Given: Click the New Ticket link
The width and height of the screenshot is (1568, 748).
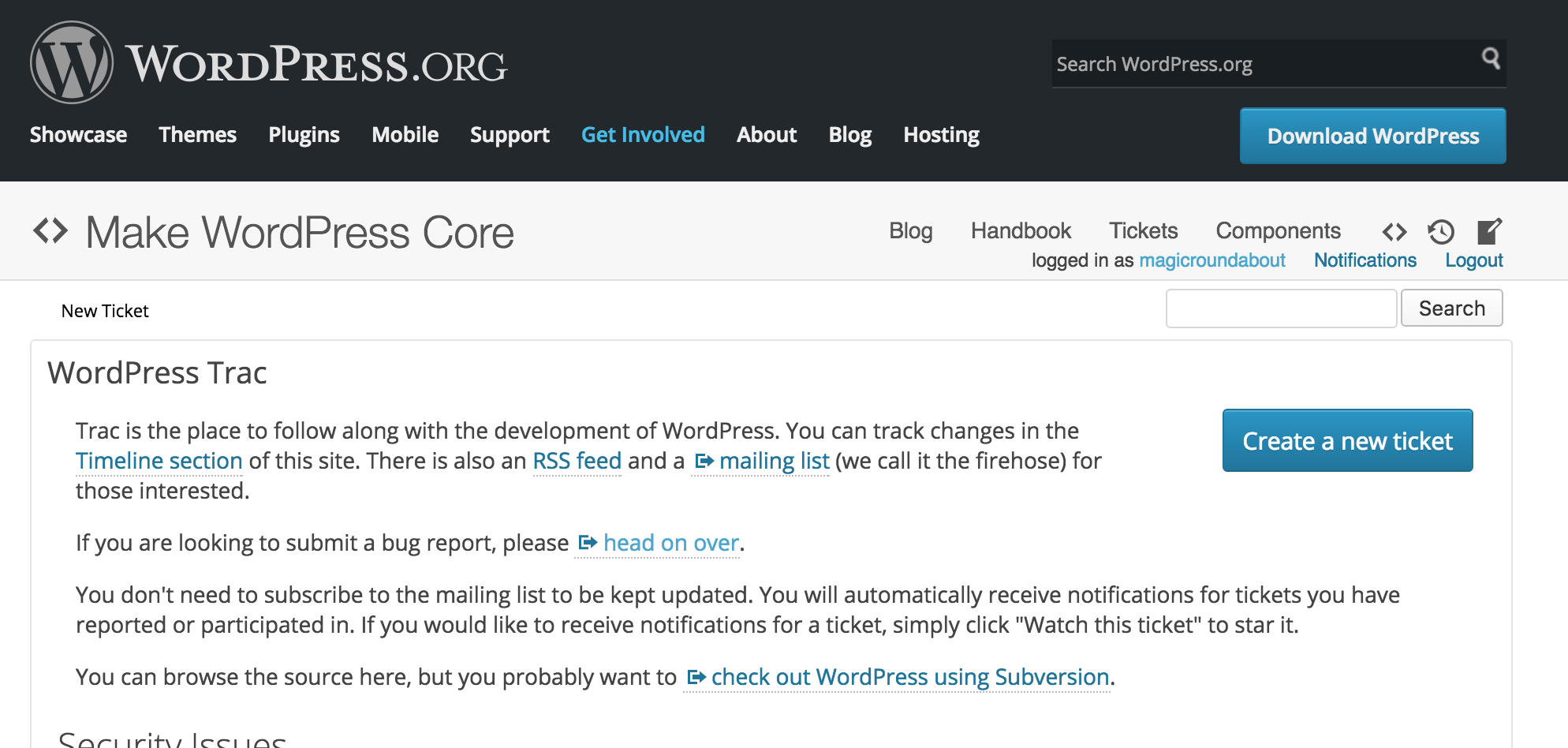Looking at the screenshot, I should click(x=105, y=311).
